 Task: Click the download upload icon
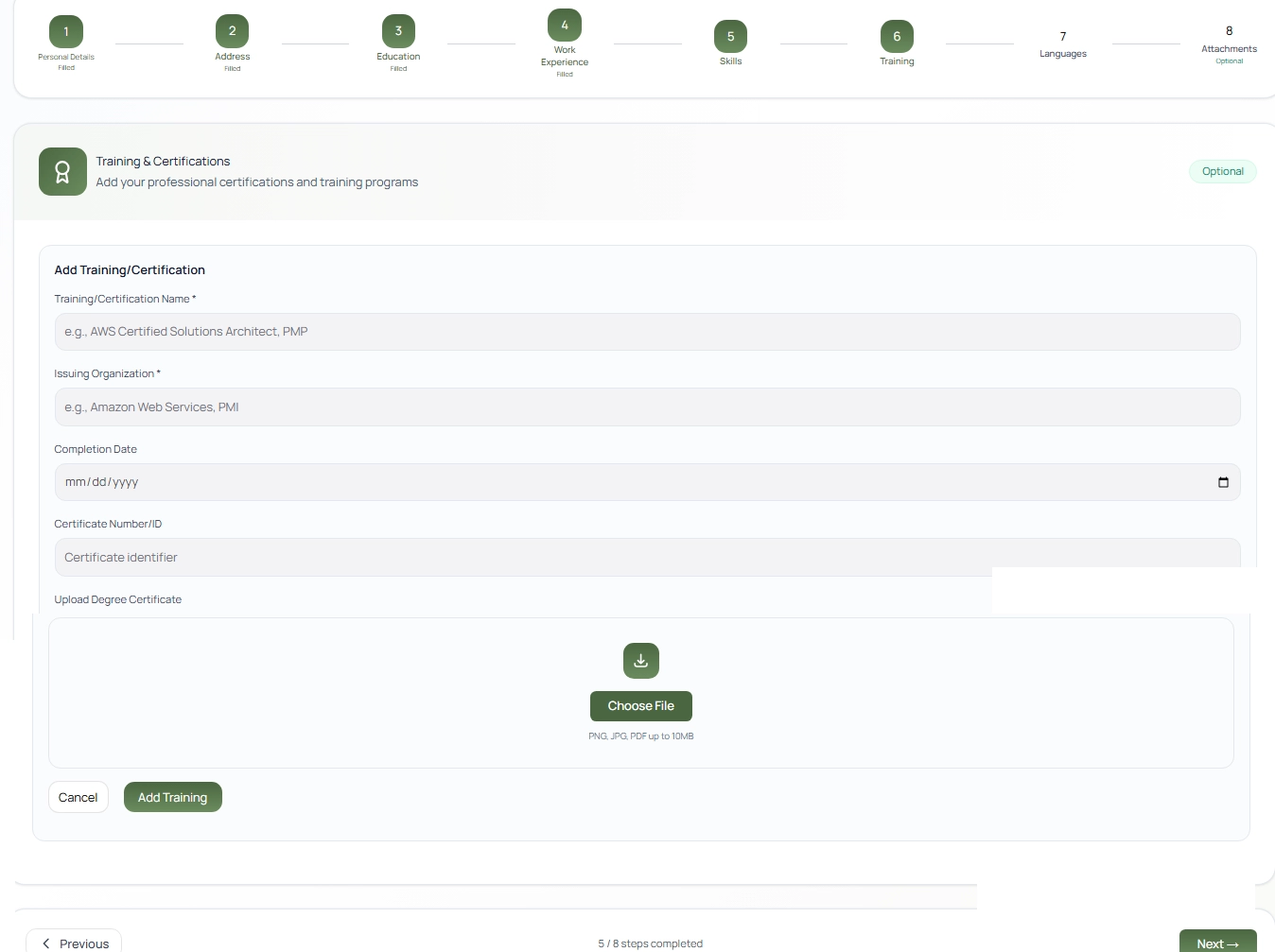tap(641, 661)
